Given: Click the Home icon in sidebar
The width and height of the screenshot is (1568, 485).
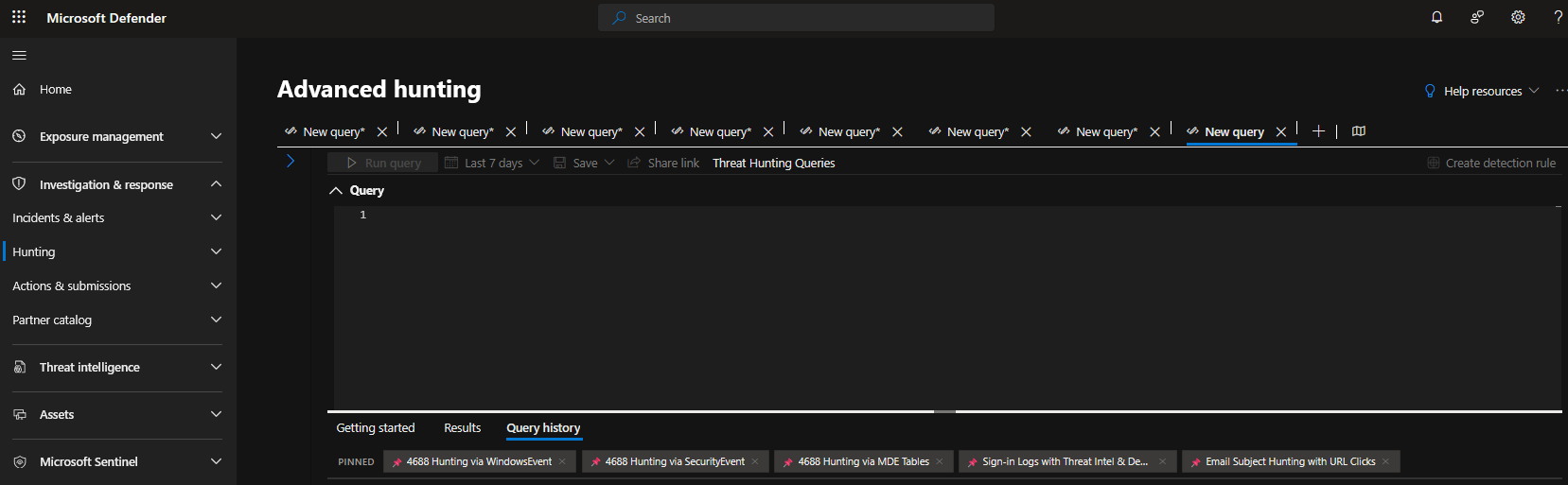Looking at the screenshot, I should click(19, 89).
